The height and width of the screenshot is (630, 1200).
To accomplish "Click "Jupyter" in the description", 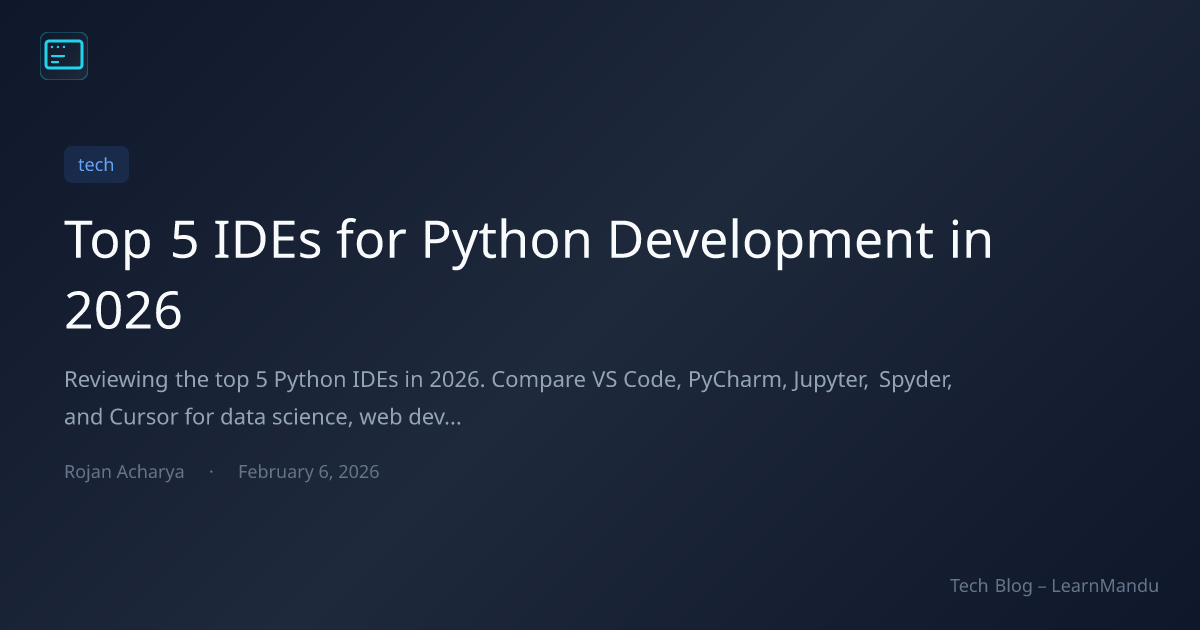I will coord(827,381).
